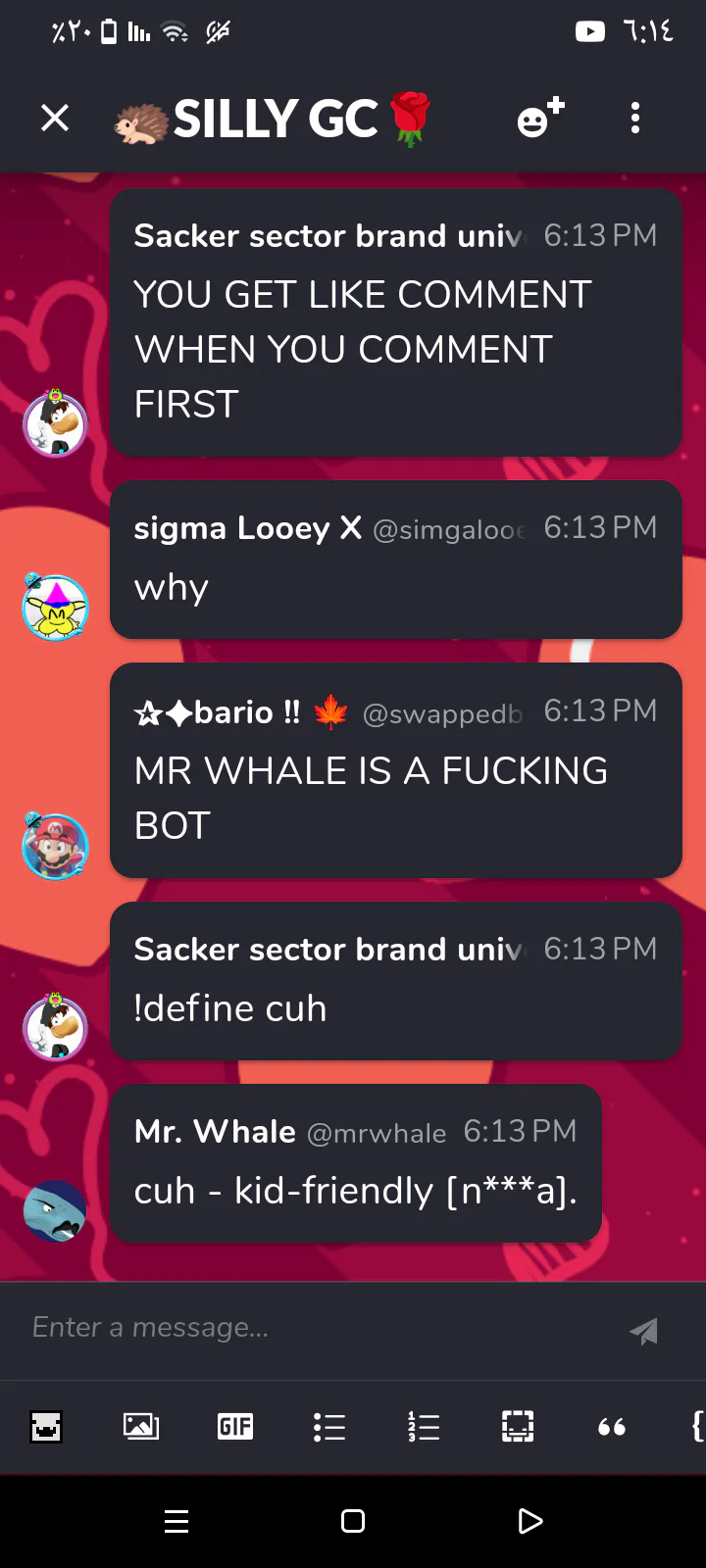706x1568 pixels.
Task: Tap the SILLY GC chat title
Action: click(x=276, y=119)
